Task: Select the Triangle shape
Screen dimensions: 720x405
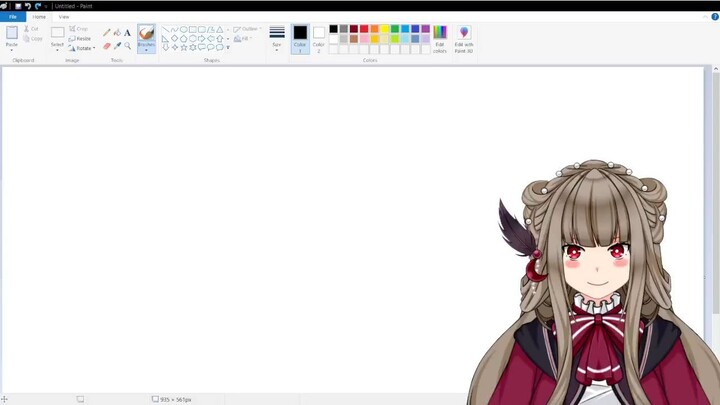Action: pyautogui.click(x=220, y=29)
